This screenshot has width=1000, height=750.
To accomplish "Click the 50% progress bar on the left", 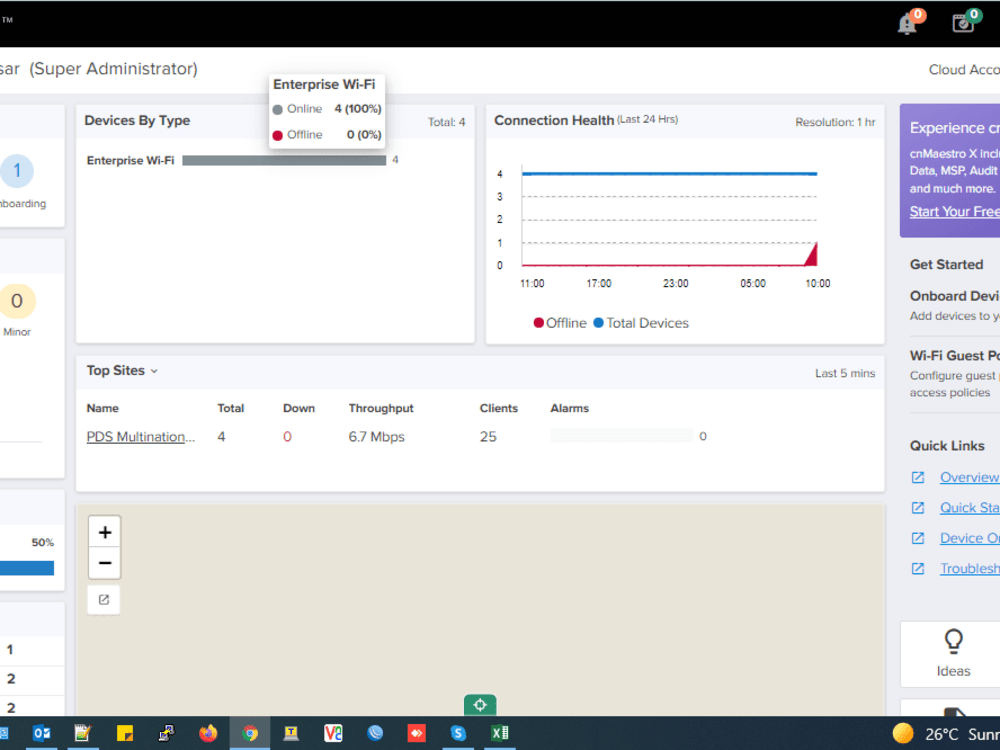I will click(27, 568).
